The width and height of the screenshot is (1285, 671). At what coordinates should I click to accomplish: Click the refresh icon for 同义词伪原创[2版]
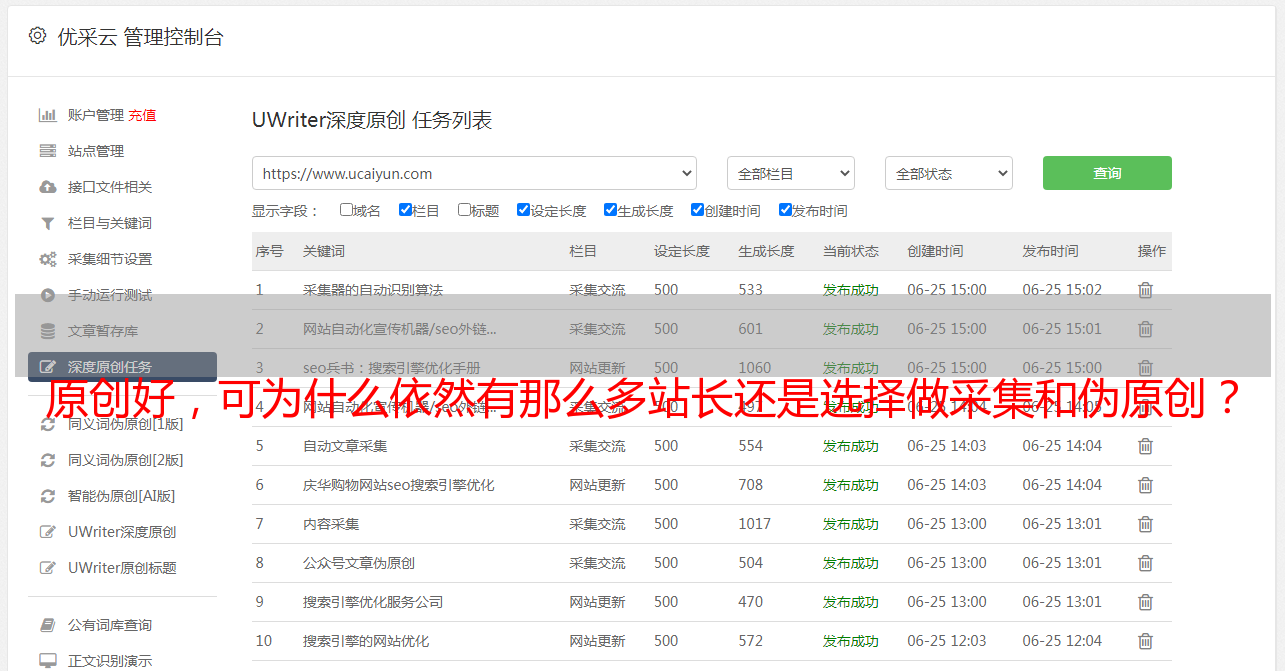click(x=47, y=460)
